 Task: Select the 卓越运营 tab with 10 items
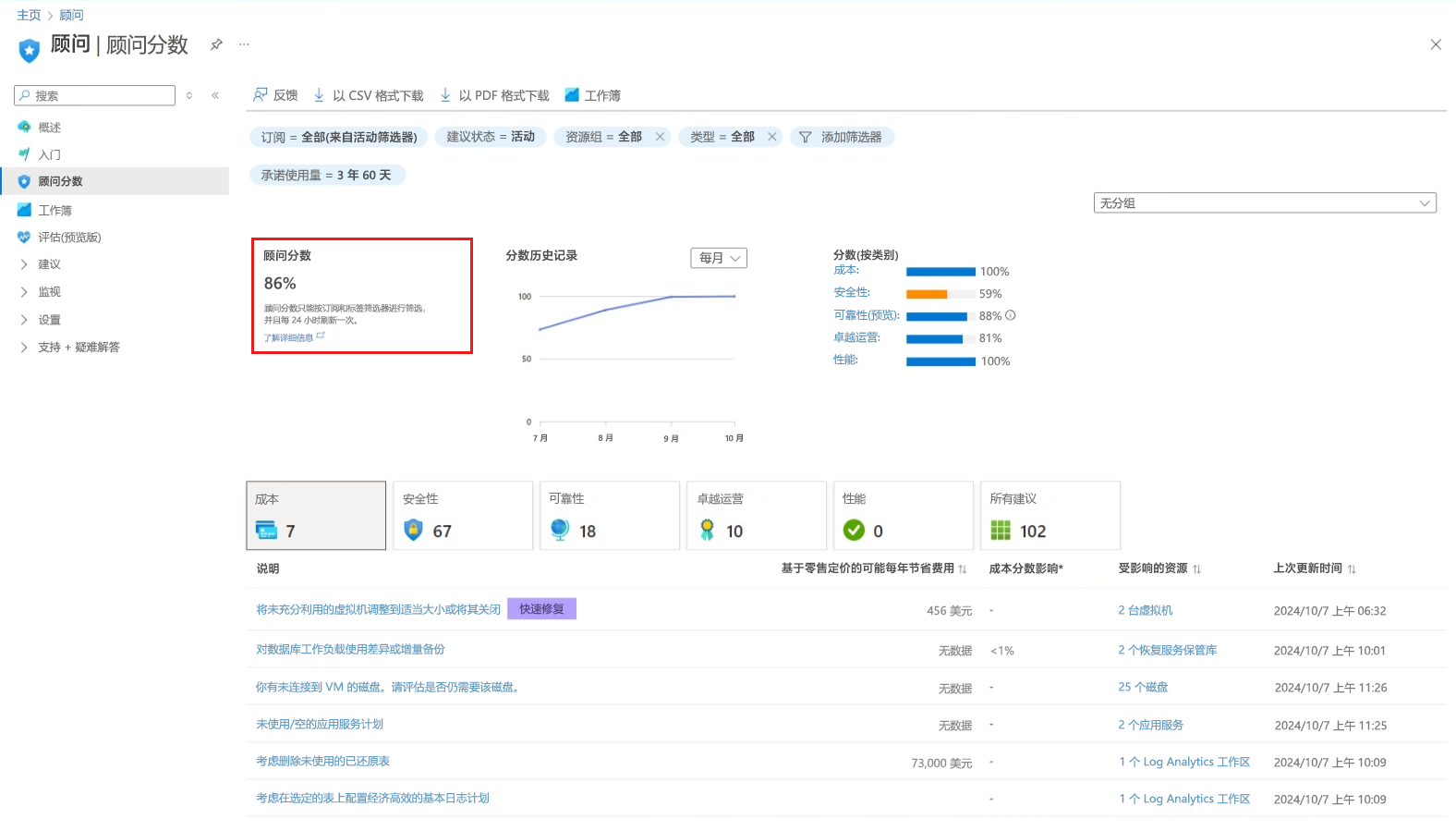[x=757, y=516]
